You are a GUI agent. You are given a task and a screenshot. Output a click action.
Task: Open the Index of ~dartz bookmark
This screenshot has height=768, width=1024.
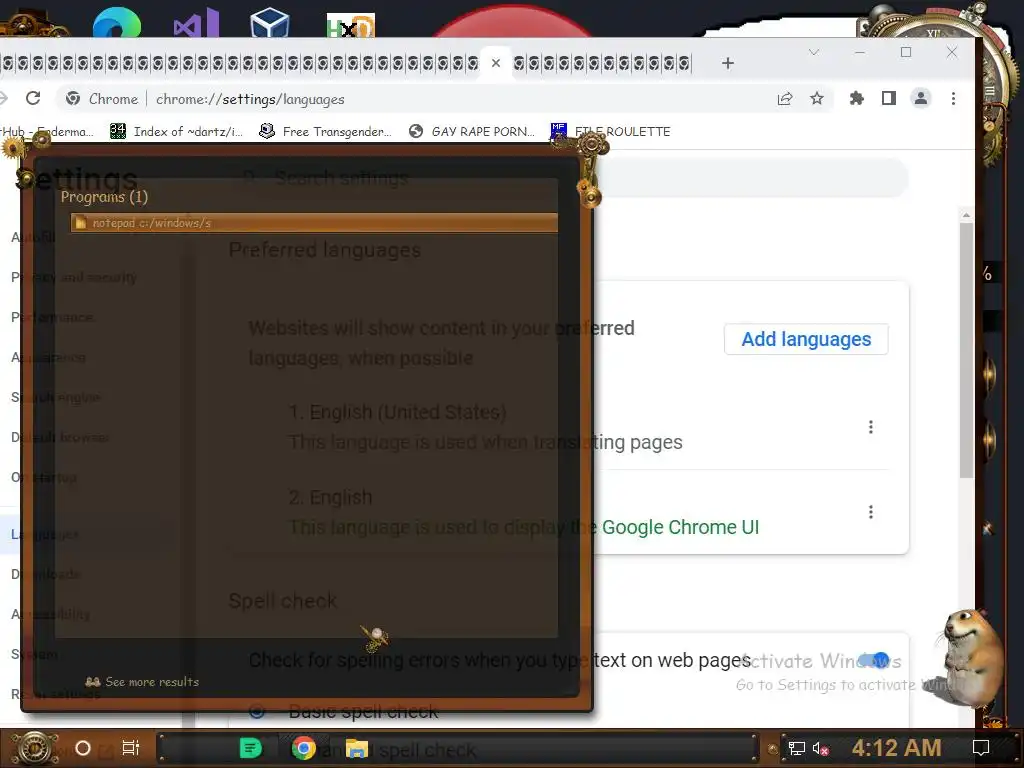[176, 131]
